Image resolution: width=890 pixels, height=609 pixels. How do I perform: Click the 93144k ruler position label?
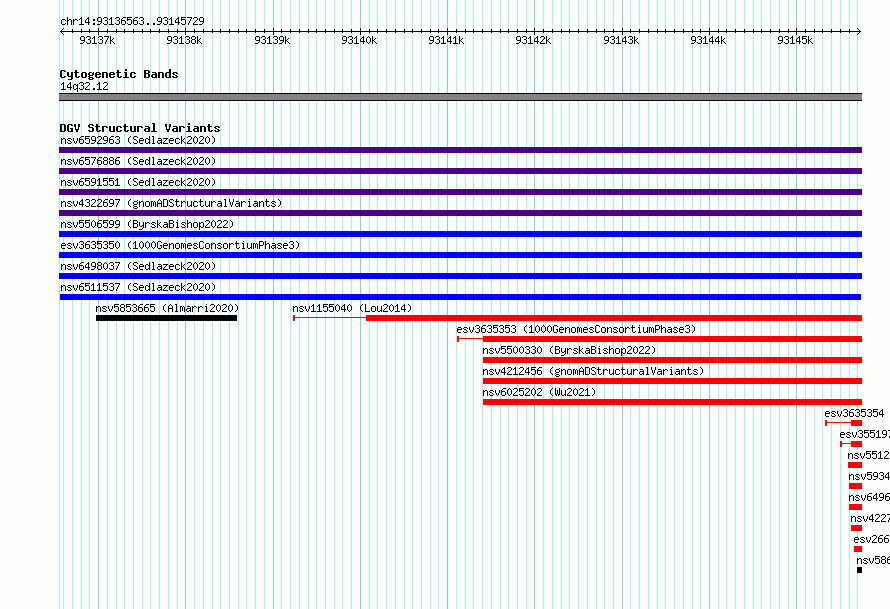pyautogui.click(x=708, y=40)
